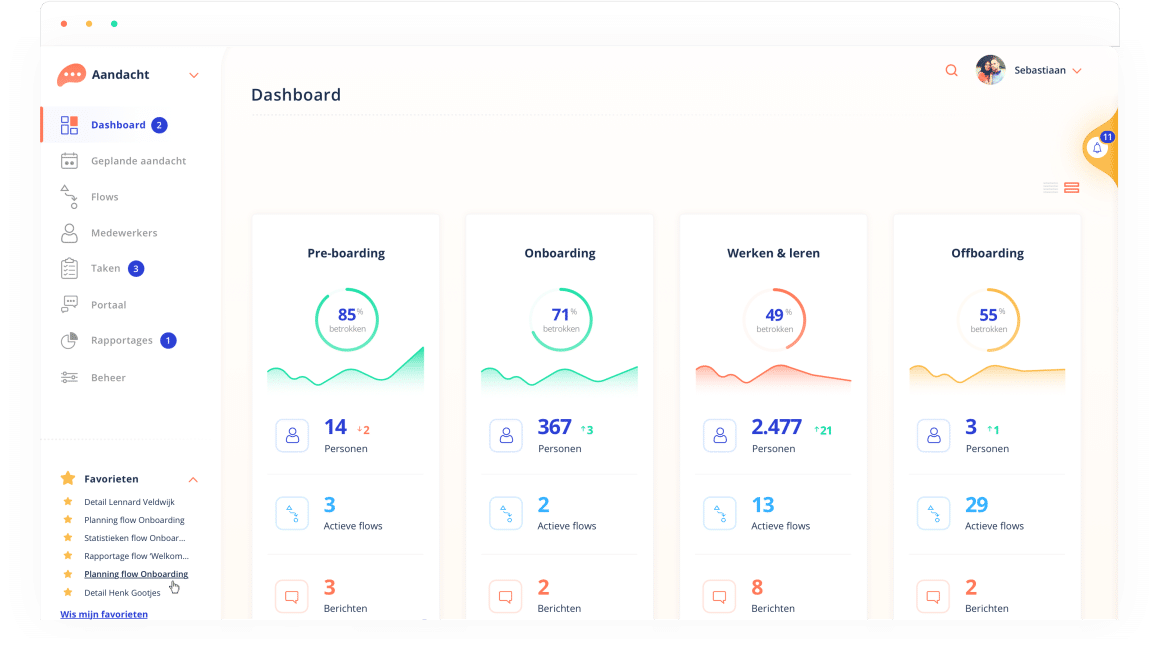Switch to orange card view layout

coord(1071,187)
